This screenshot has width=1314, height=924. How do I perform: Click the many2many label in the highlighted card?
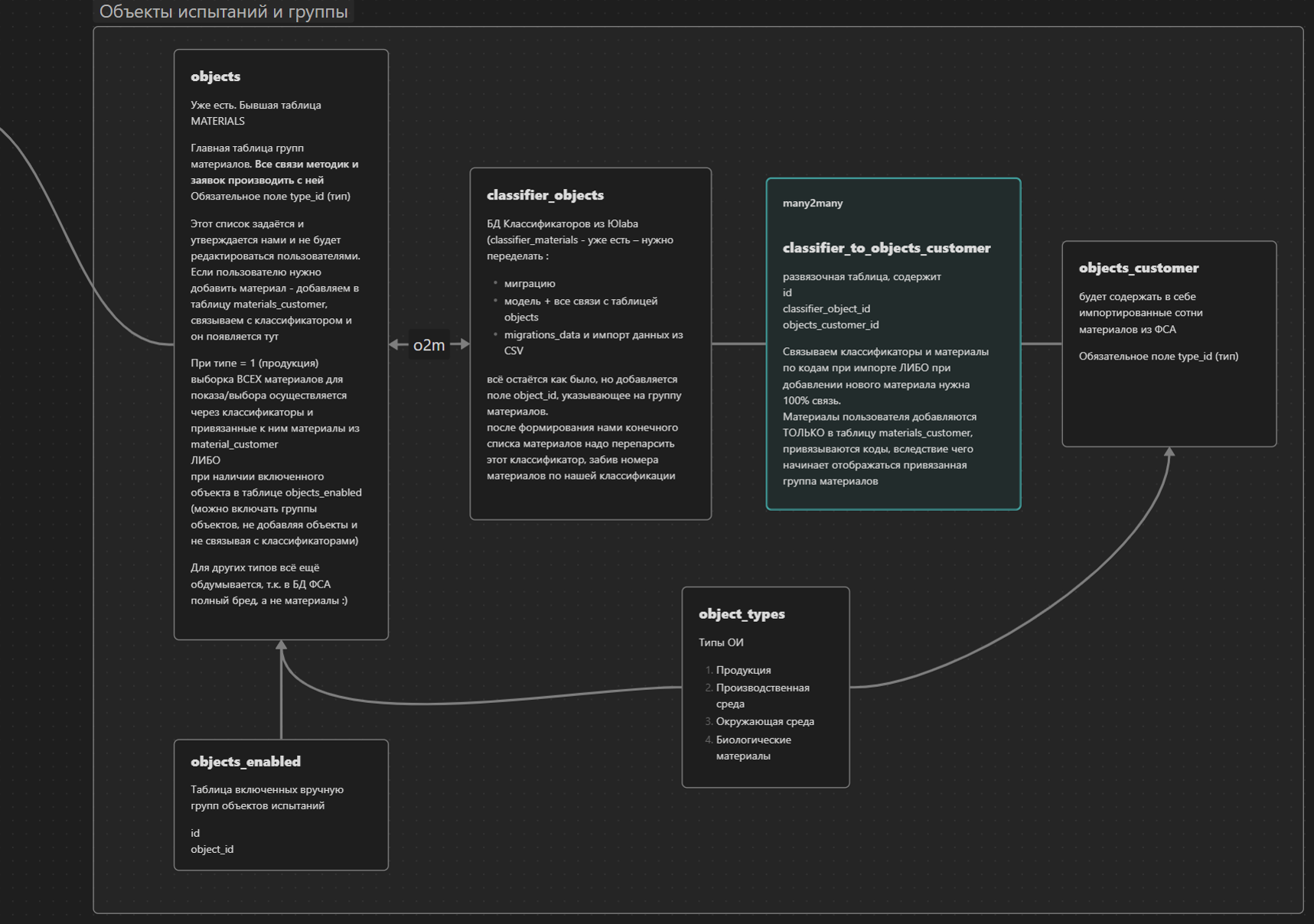coord(812,203)
